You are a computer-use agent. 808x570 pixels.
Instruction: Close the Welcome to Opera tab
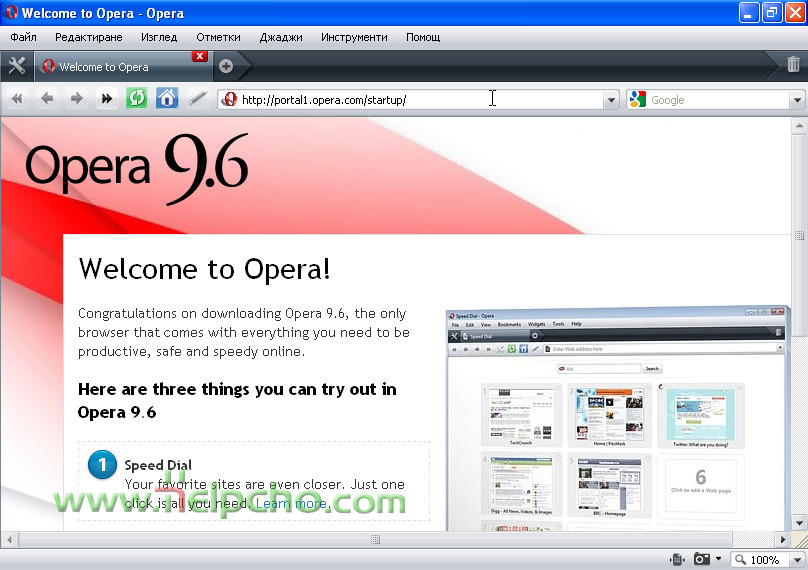coord(200,56)
